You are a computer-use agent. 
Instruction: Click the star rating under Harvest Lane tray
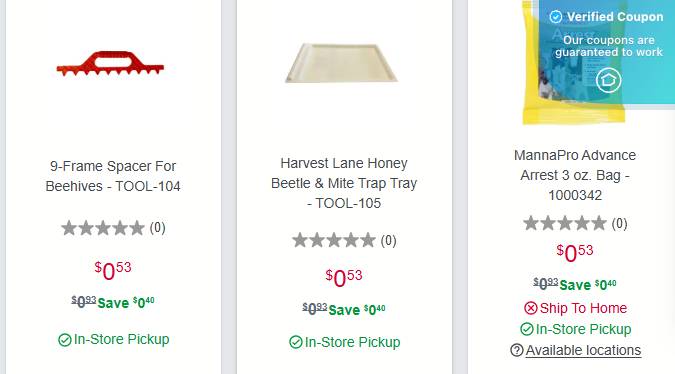[x=334, y=240]
